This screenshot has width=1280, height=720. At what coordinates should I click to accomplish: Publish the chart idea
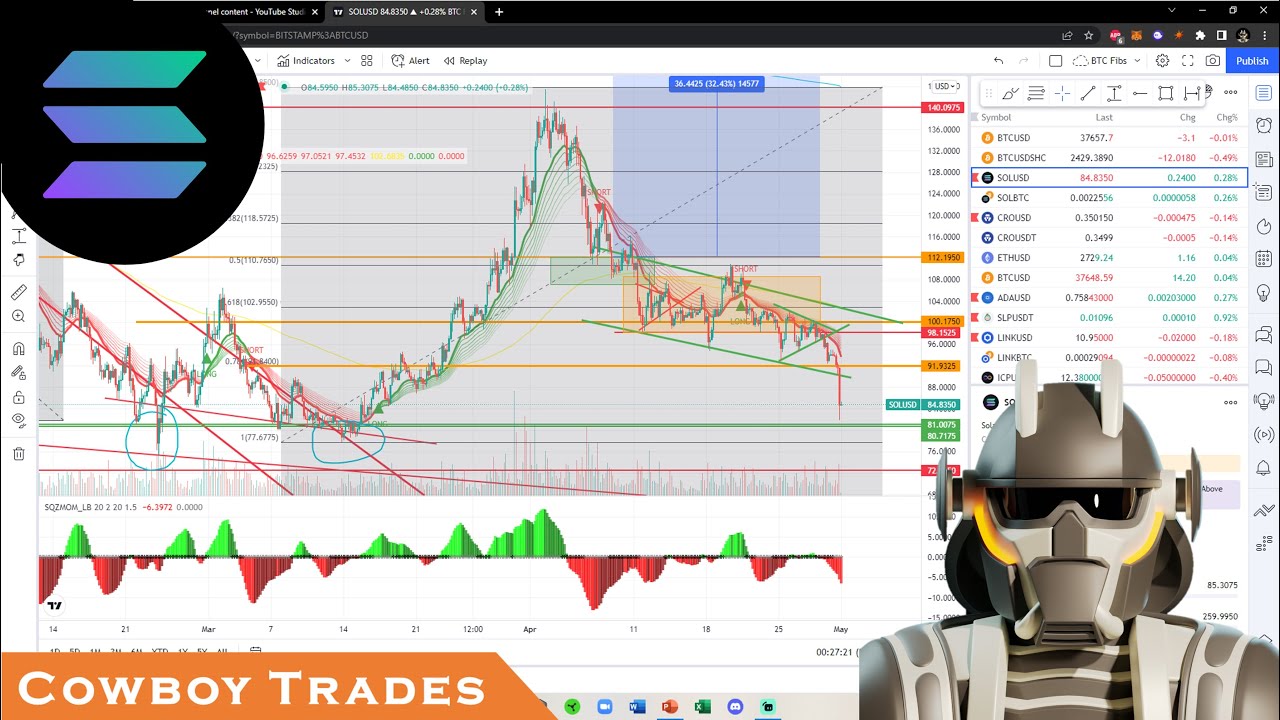1252,60
